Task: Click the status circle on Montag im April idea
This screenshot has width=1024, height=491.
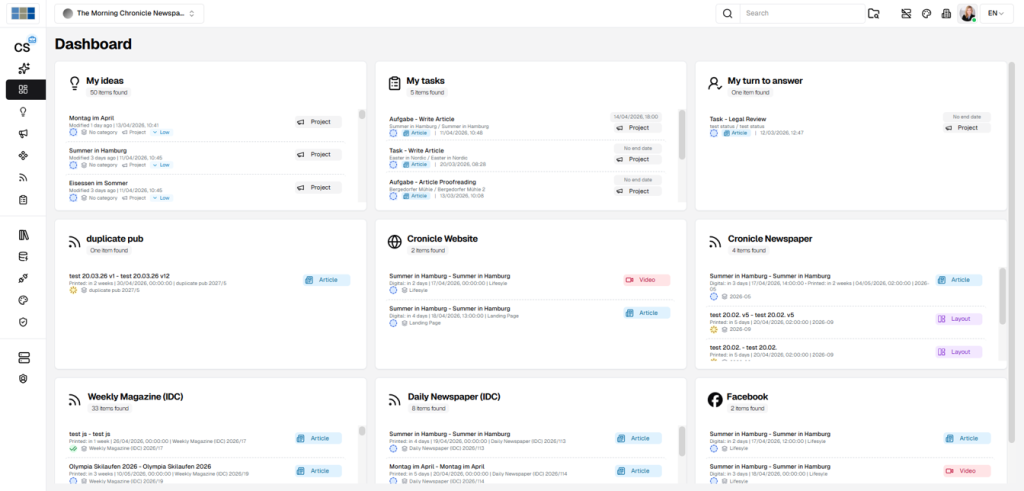Action: click(73, 132)
